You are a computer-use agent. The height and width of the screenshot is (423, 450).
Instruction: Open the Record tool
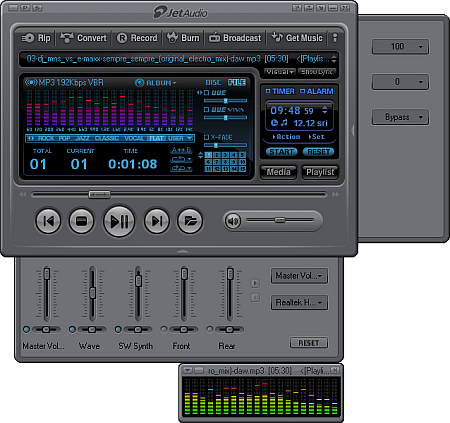click(137, 38)
